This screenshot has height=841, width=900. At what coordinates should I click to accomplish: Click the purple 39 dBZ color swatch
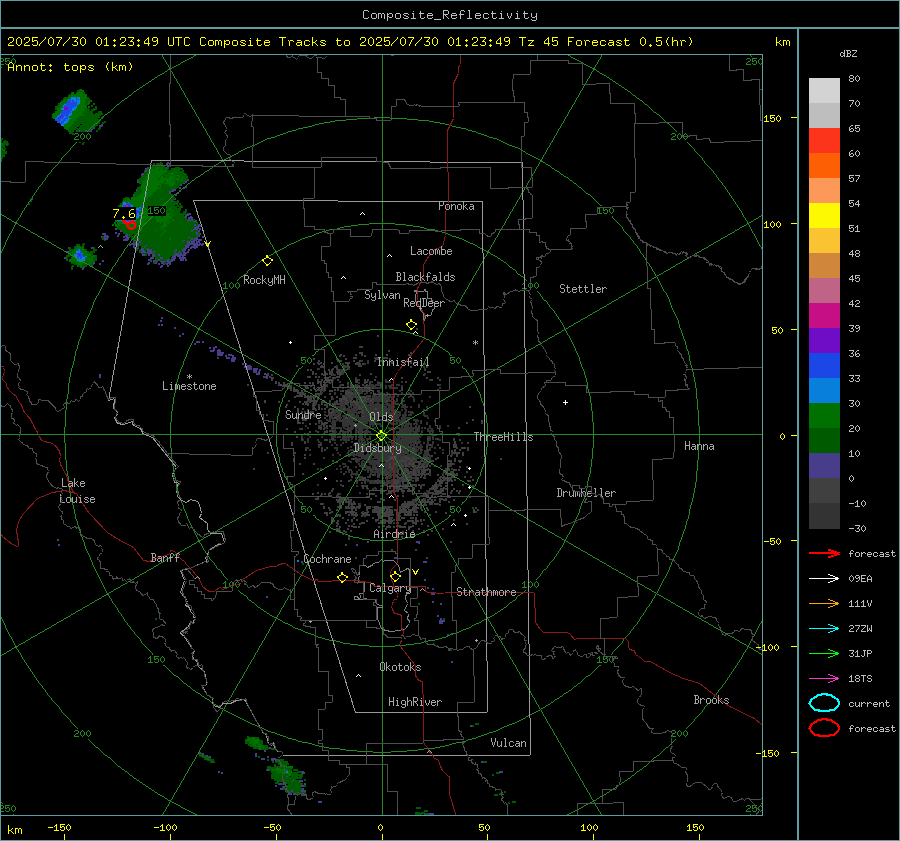824,340
